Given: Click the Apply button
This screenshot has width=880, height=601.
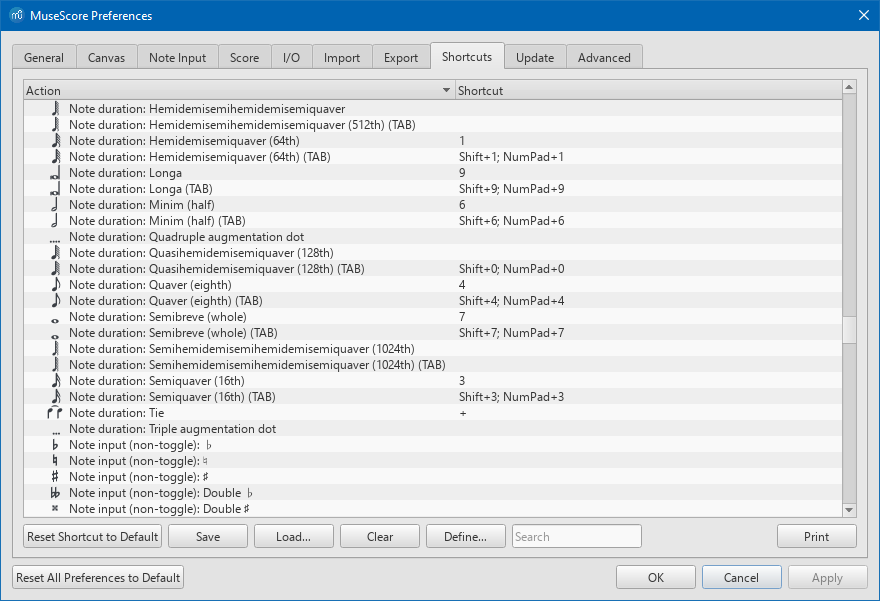Looking at the screenshot, I should click(x=827, y=577).
